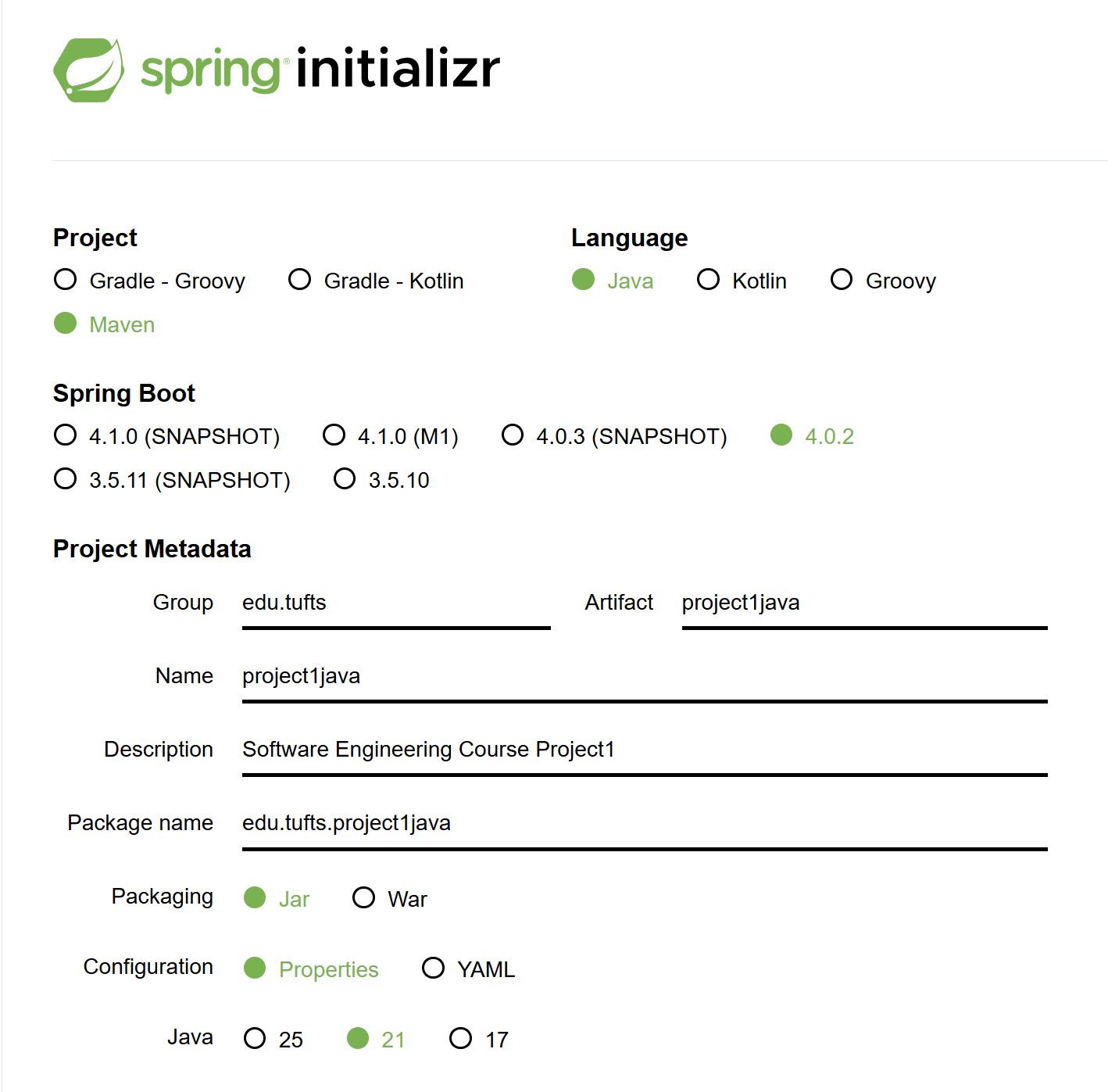Pick Kotlin as the language
The width and height of the screenshot is (1108, 1092).
click(x=708, y=280)
